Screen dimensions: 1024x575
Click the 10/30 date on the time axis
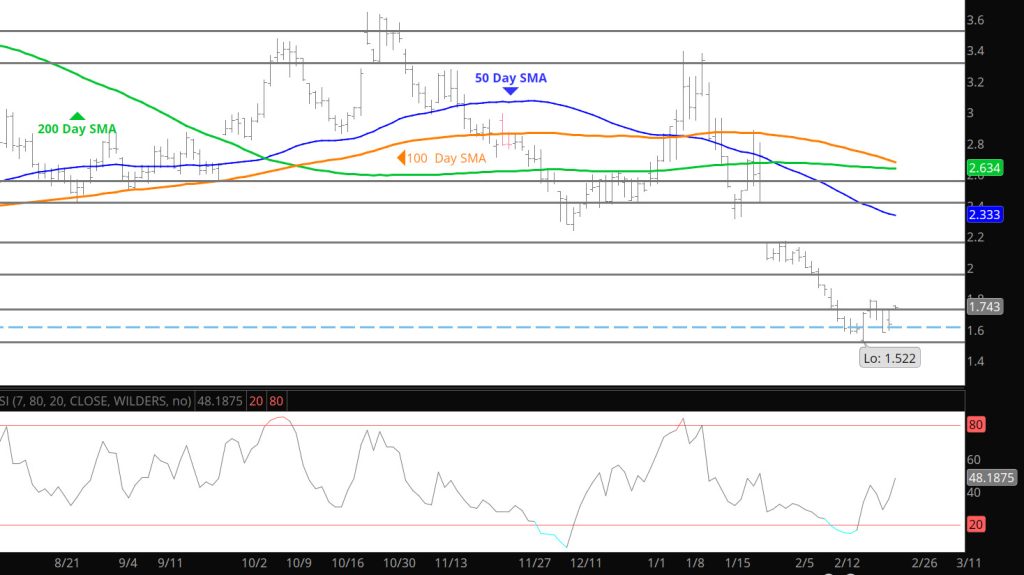click(x=400, y=563)
